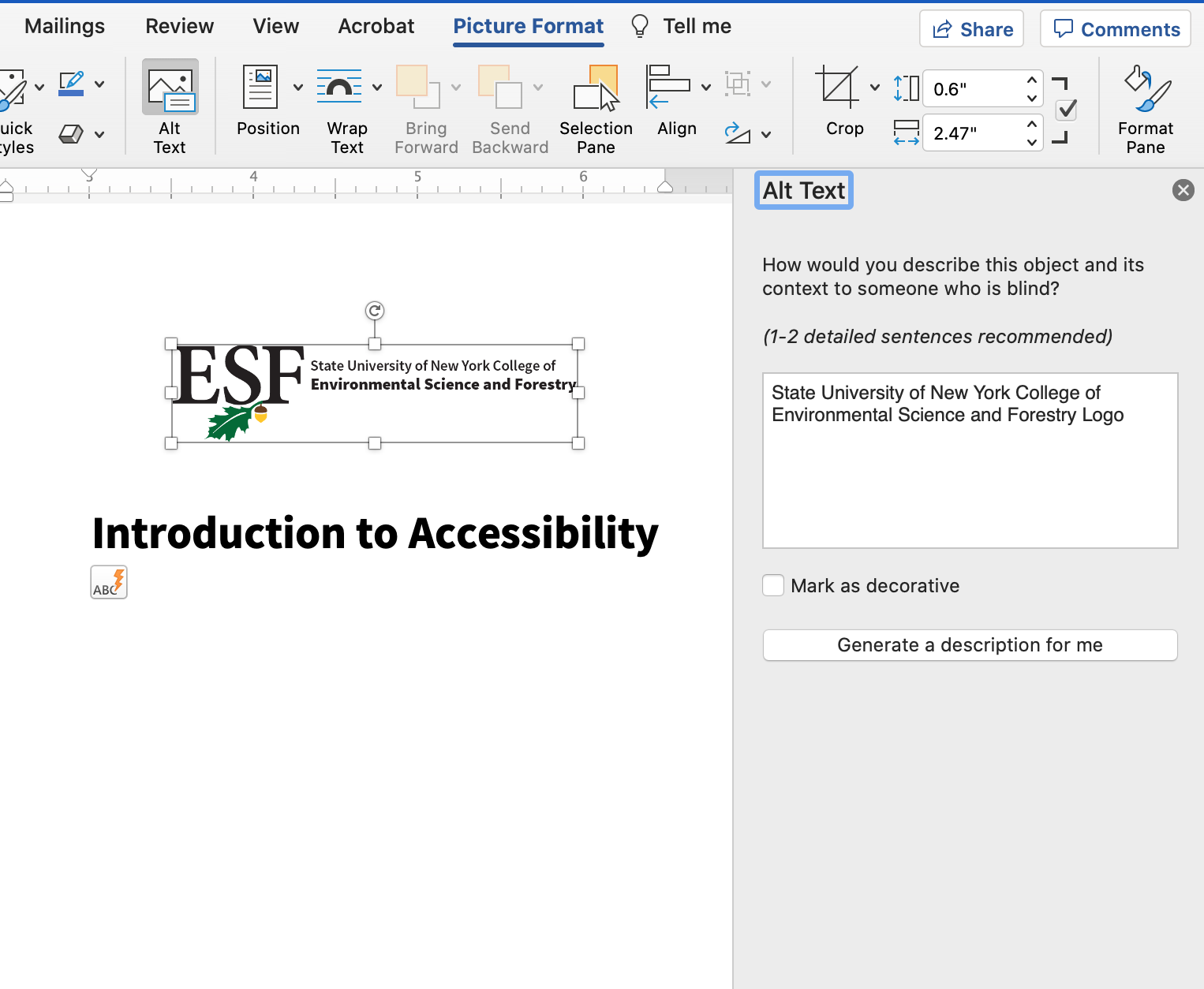Screen dimensions: 1204x989
Task: Click the Align objects icon
Action: [x=668, y=87]
